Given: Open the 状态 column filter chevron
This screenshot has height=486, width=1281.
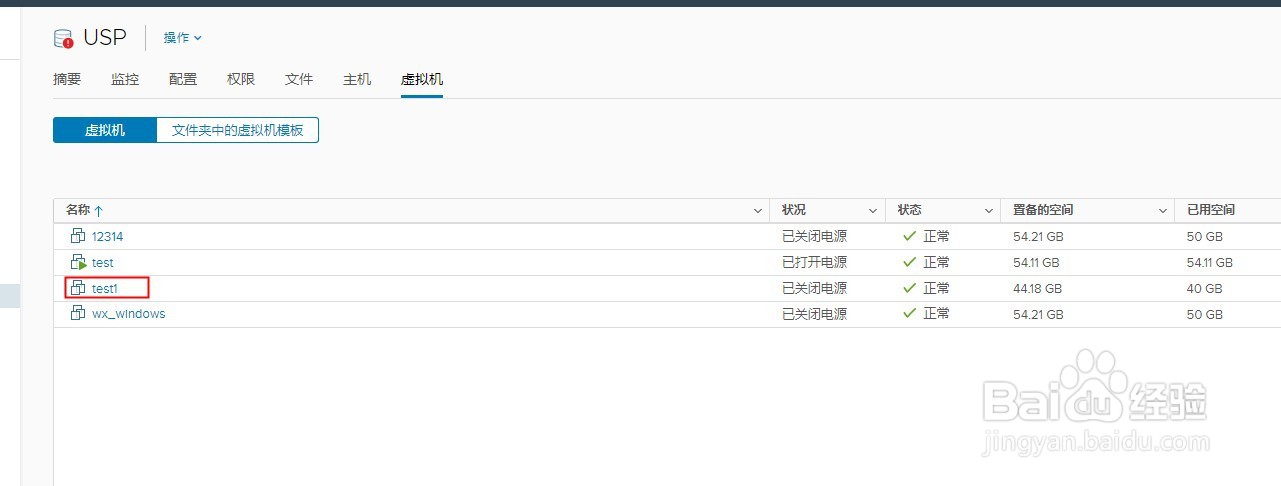Looking at the screenshot, I should click(x=988, y=211).
